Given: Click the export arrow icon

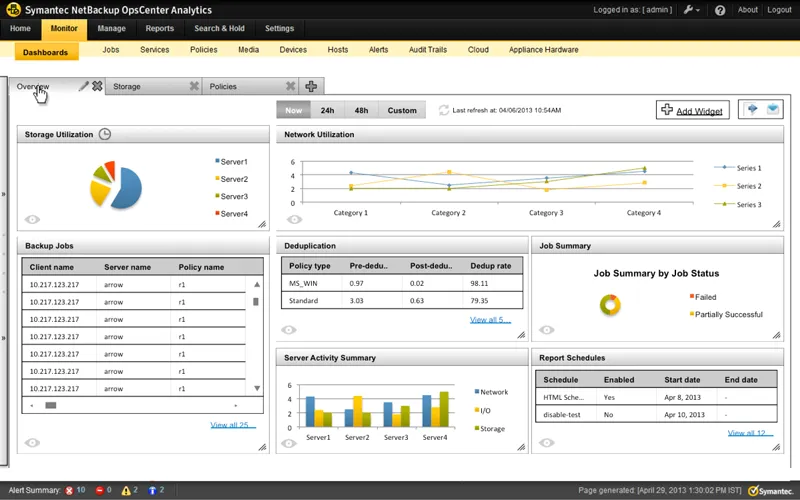Looking at the screenshot, I should click(752, 109).
